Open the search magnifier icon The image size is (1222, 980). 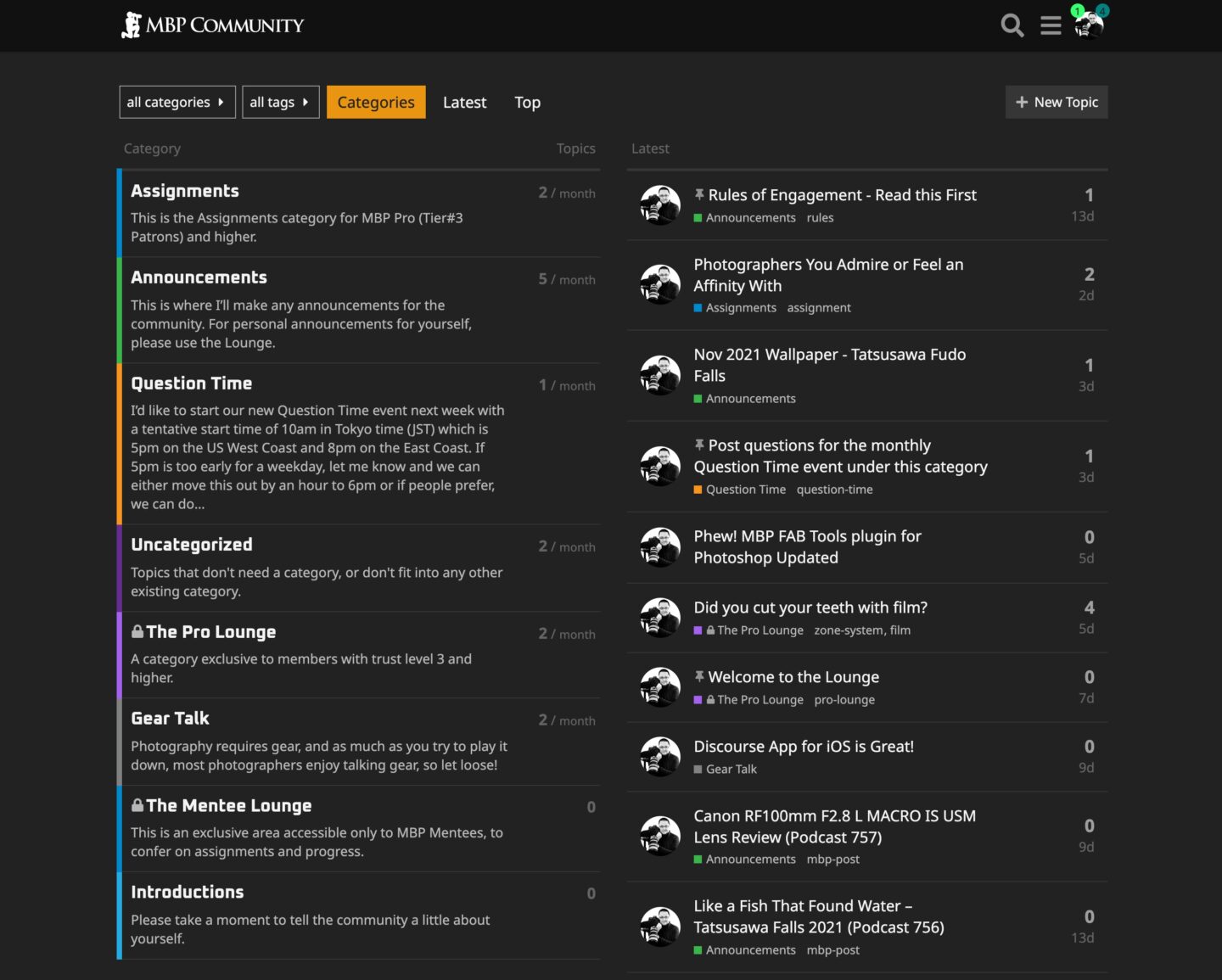point(1012,25)
